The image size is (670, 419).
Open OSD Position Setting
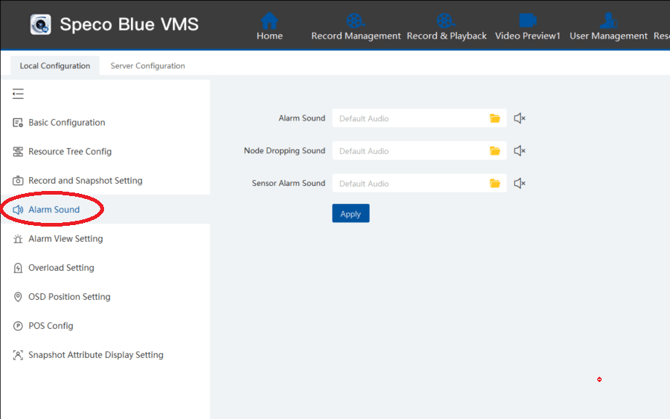[69, 297]
